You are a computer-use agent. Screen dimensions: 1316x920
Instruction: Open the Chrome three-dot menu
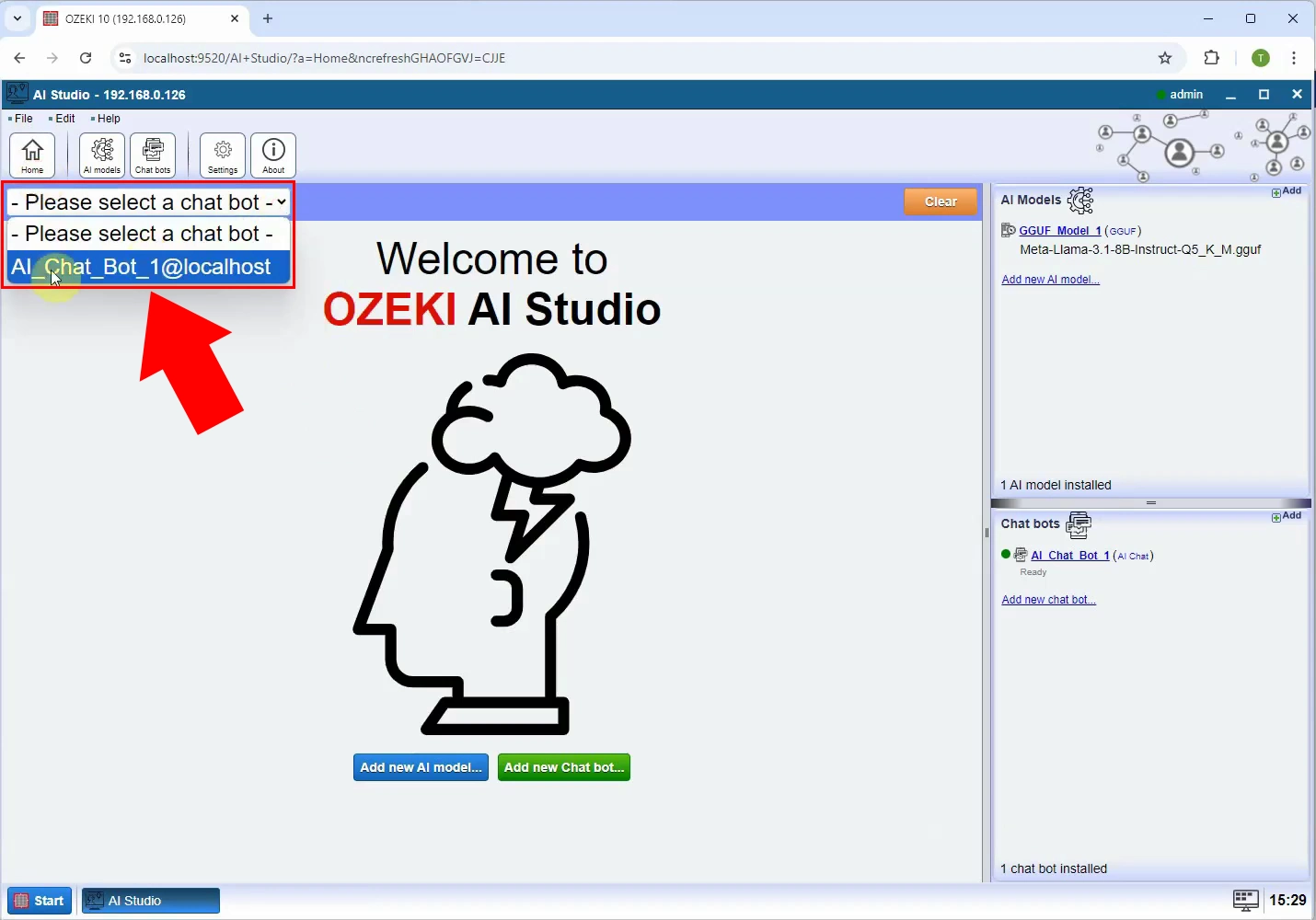[1294, 58]
